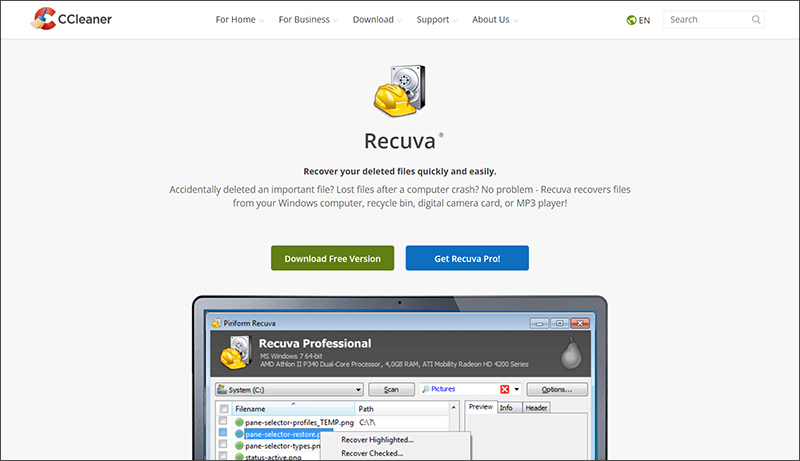Sort by the Path column header

tap(402, 408)
